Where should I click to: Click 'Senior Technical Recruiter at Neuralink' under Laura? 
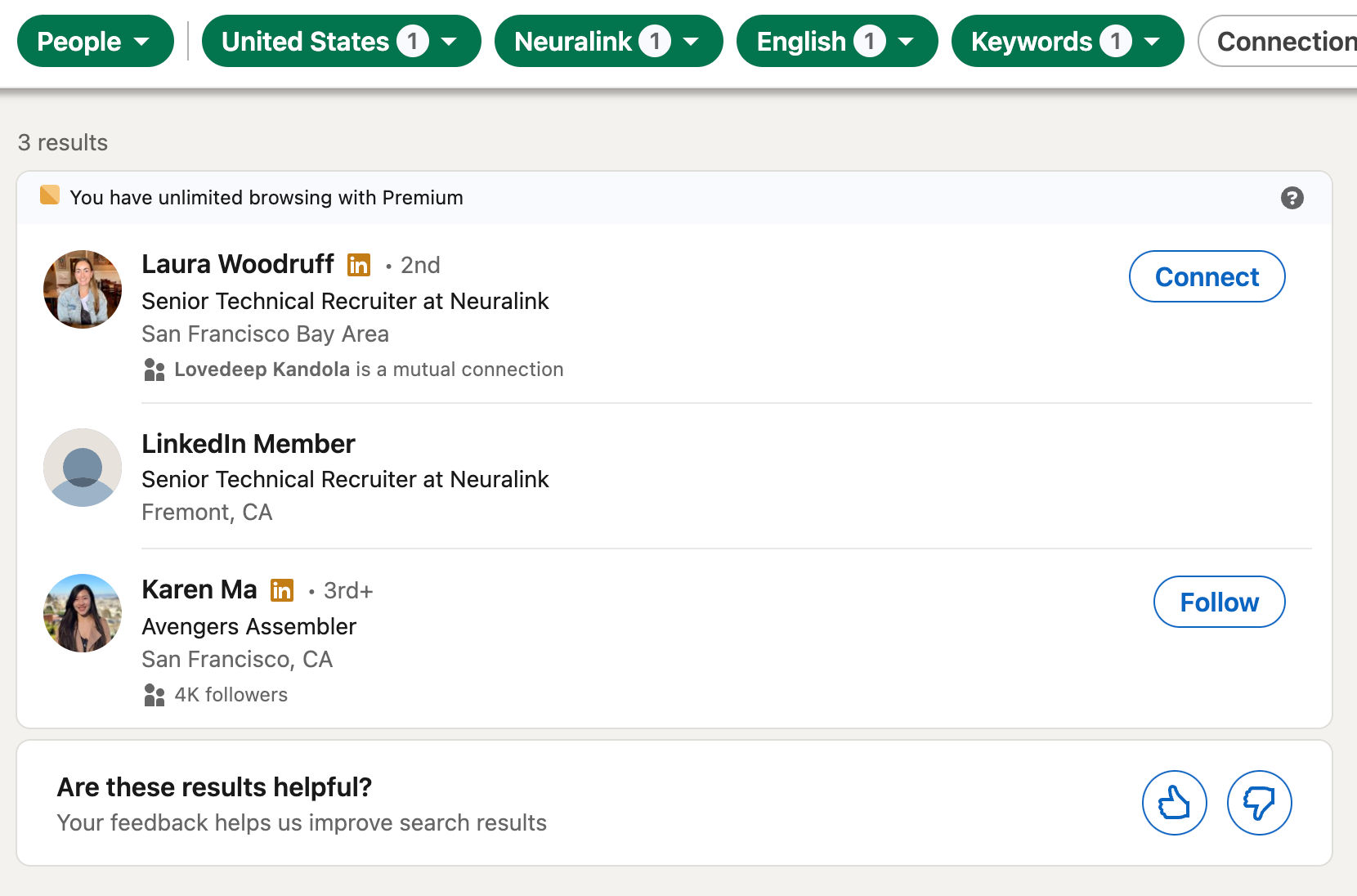coord(345,301)
